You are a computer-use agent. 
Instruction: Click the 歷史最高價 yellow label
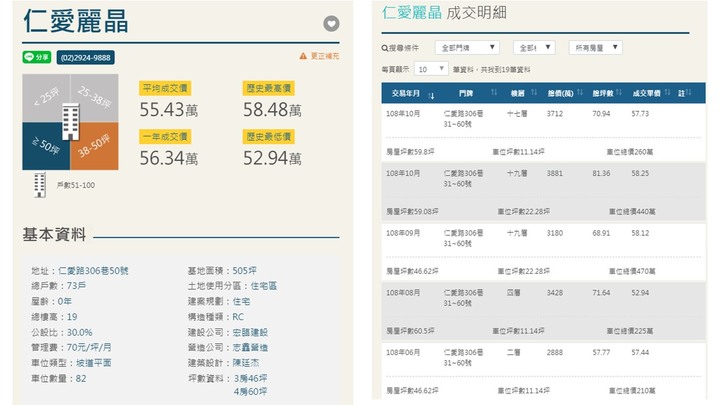coord(269,88)
